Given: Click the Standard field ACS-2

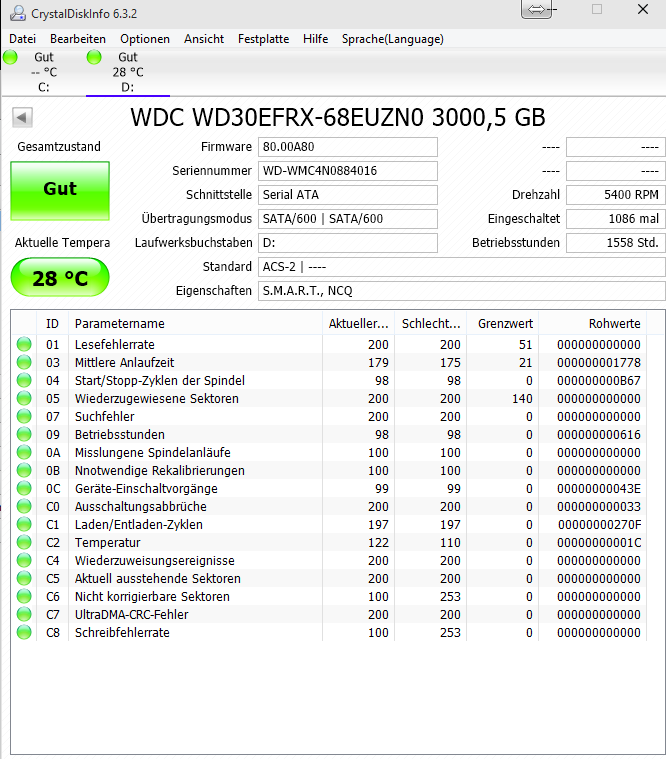Looking at the screenshot, I should click(462, 267).
